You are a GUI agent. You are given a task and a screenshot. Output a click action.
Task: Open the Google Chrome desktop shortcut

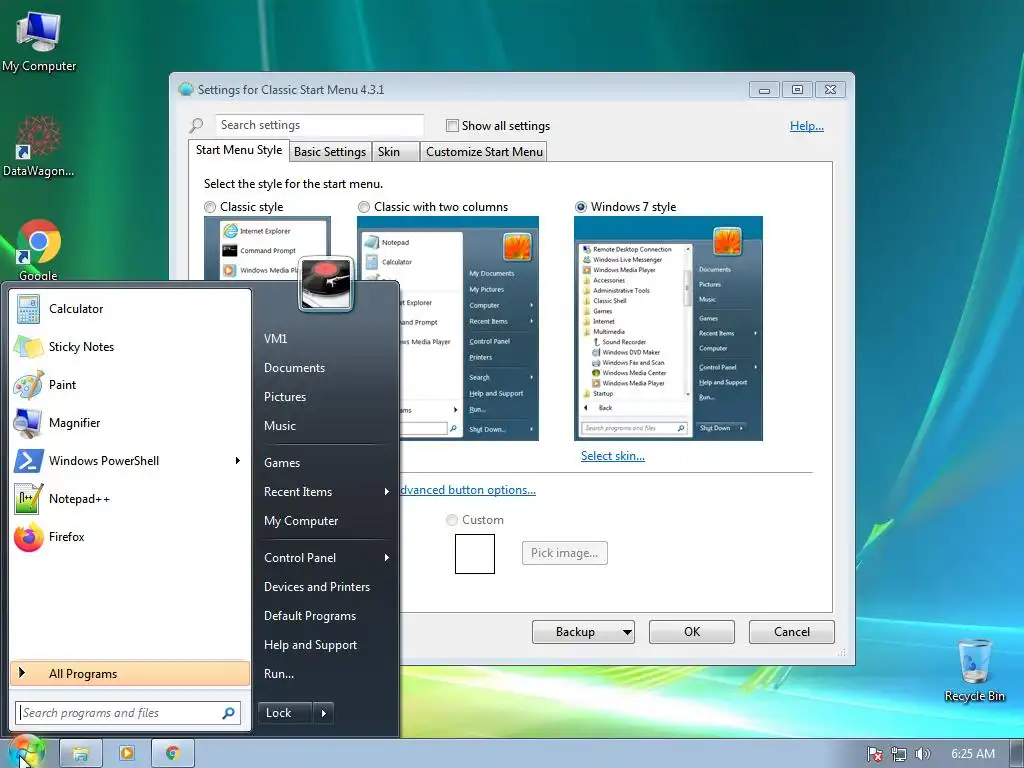click(x=39, y=251)
